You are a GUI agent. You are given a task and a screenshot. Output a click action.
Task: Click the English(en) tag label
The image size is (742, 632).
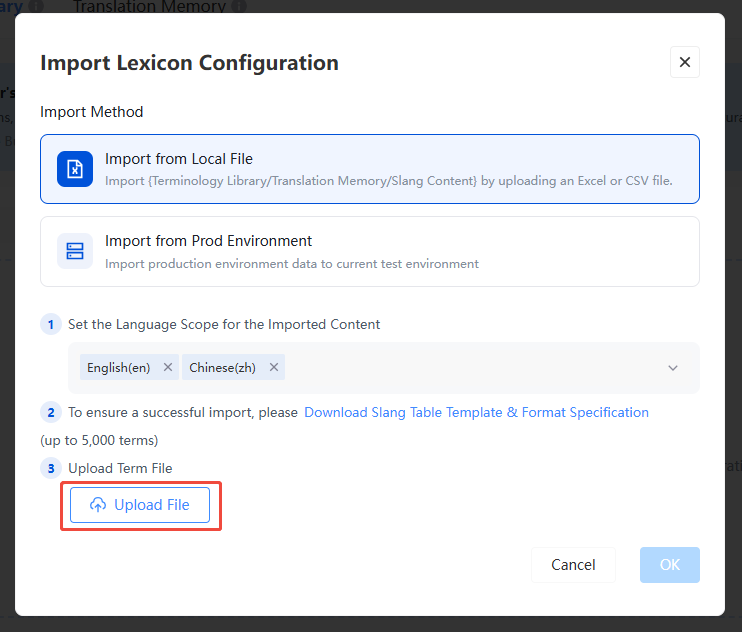coord(118,368)
